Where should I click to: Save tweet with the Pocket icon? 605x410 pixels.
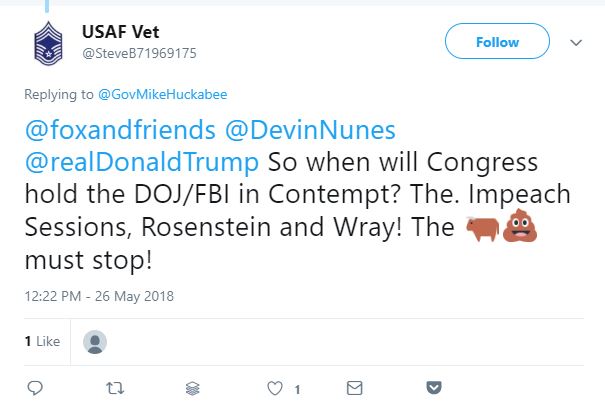433,387
